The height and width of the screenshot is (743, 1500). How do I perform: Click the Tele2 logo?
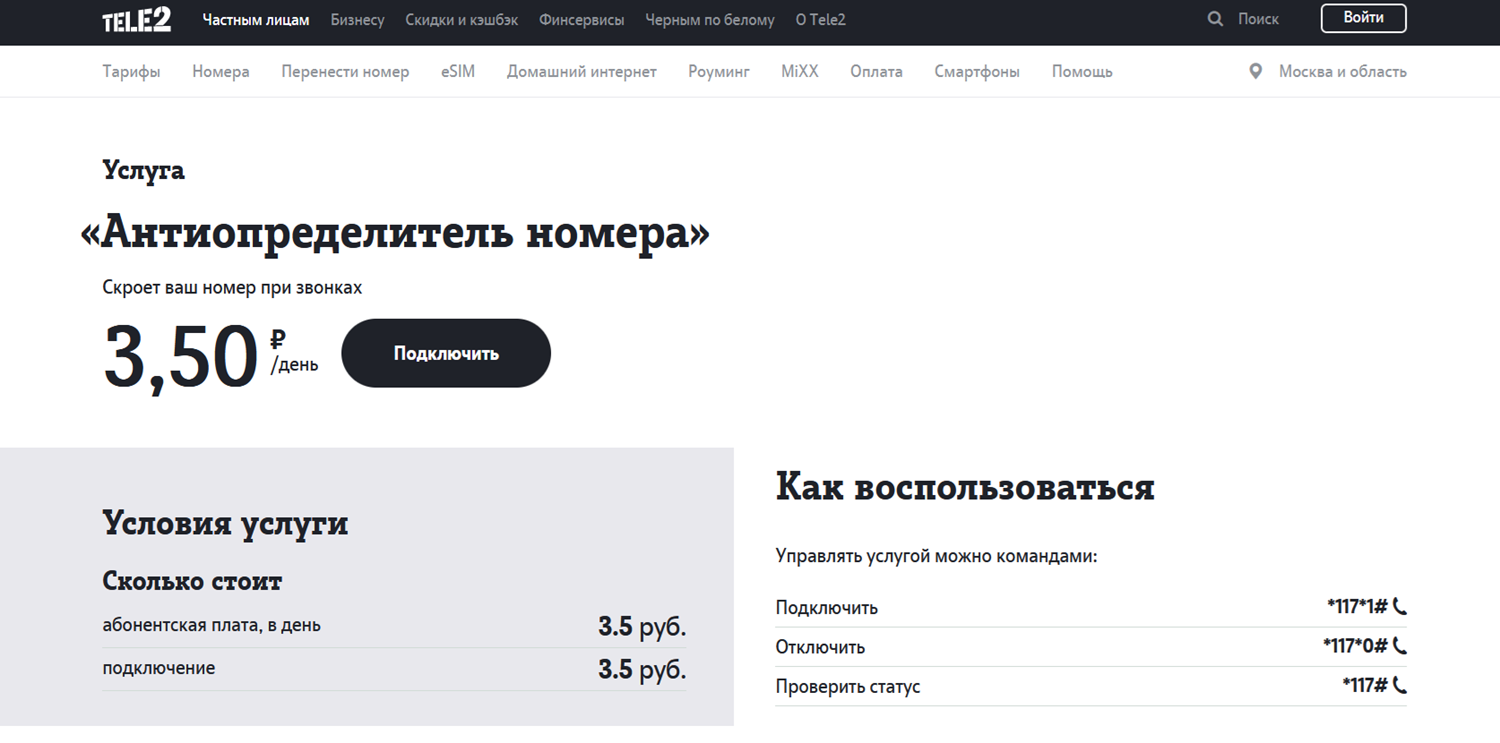[137, 20]
